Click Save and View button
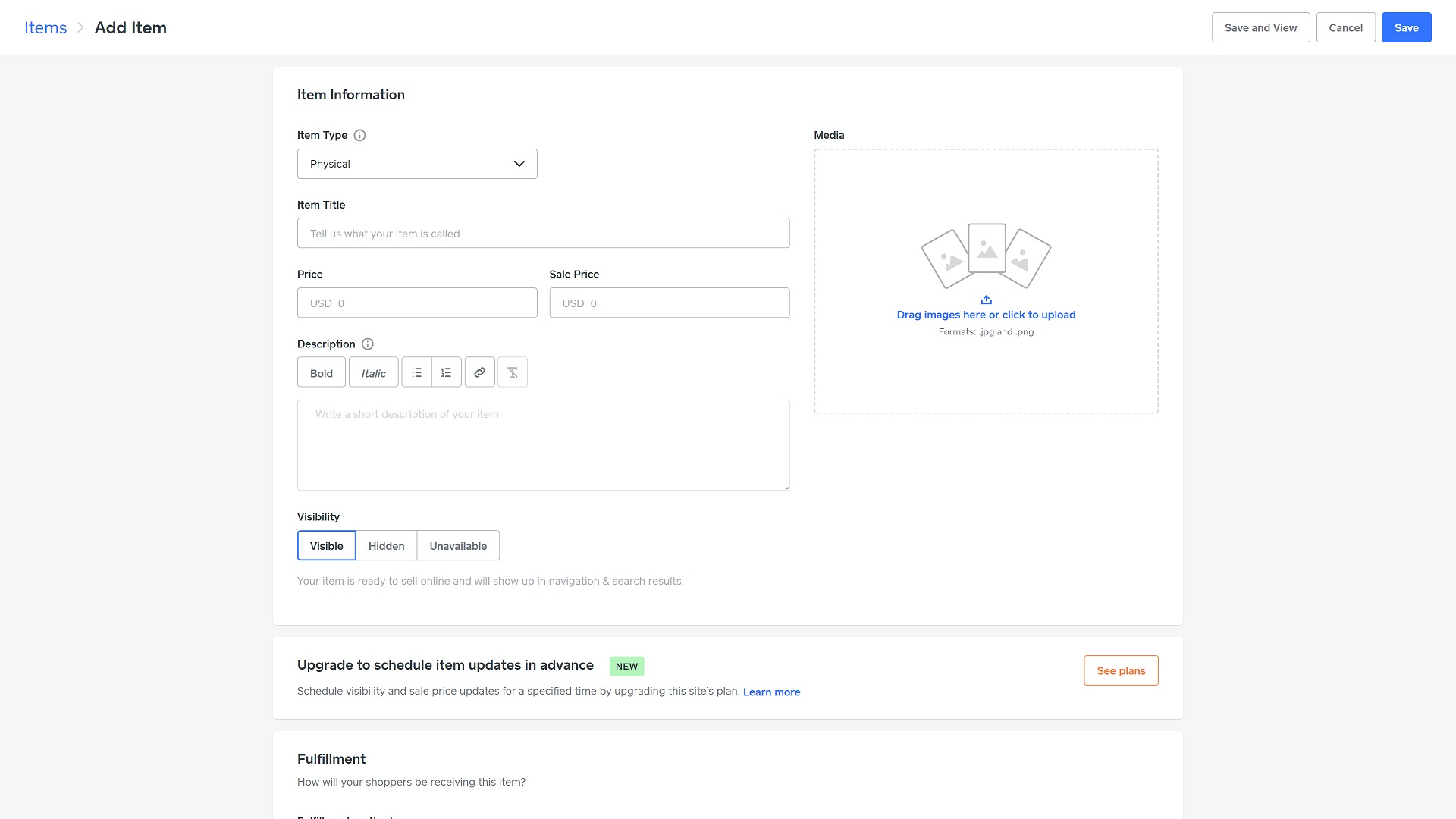 pos(1260,27)
